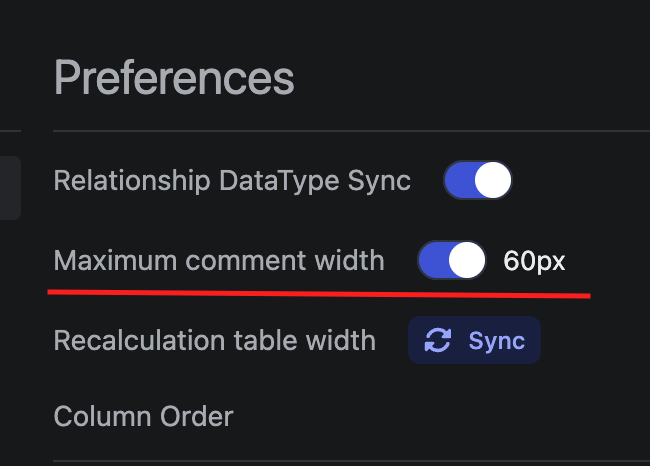Select the "Relationship DataType Sync" label
This screenshot has height=466, width=650.
232,181
